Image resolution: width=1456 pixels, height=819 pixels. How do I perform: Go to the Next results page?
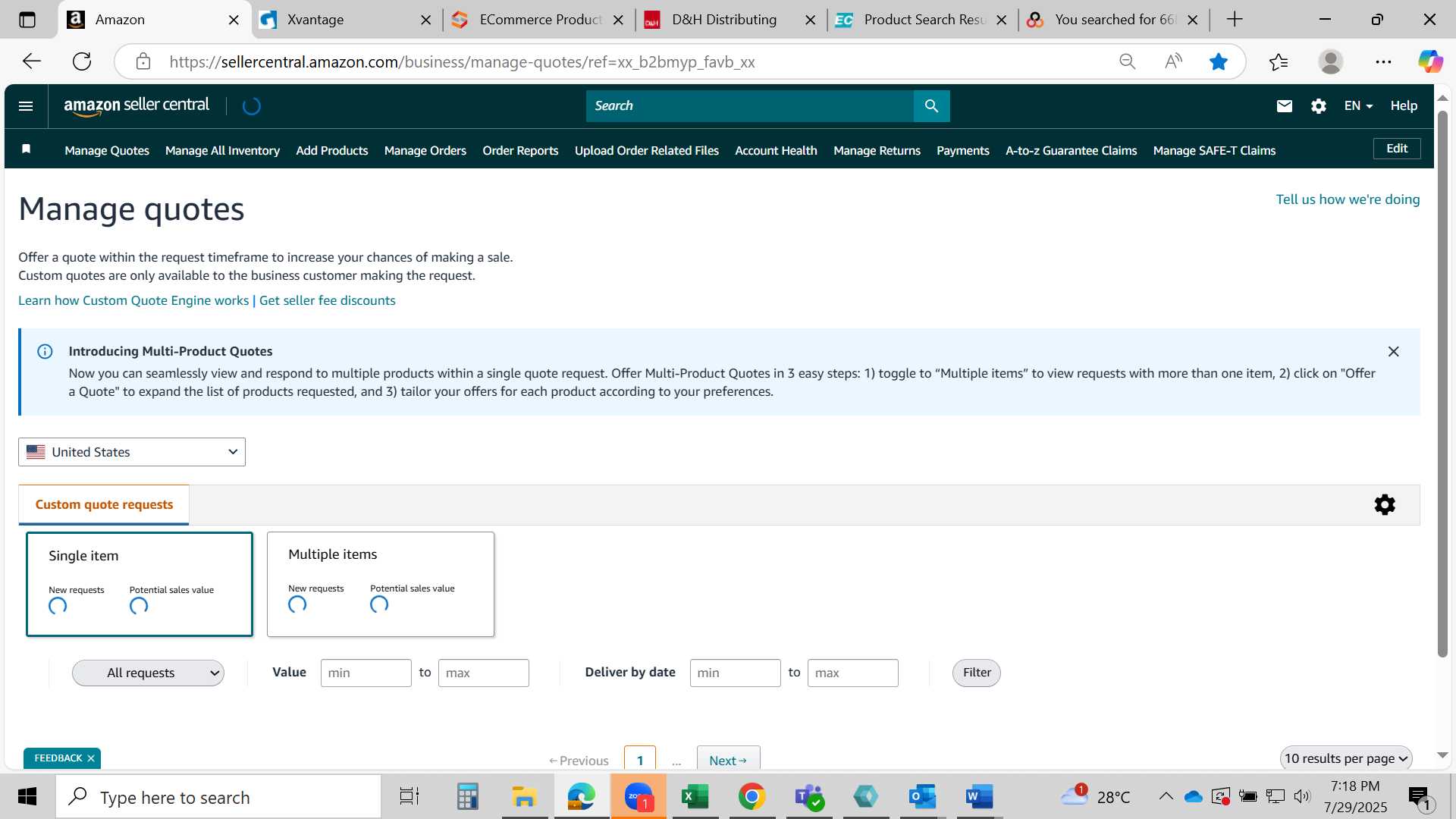728,760
